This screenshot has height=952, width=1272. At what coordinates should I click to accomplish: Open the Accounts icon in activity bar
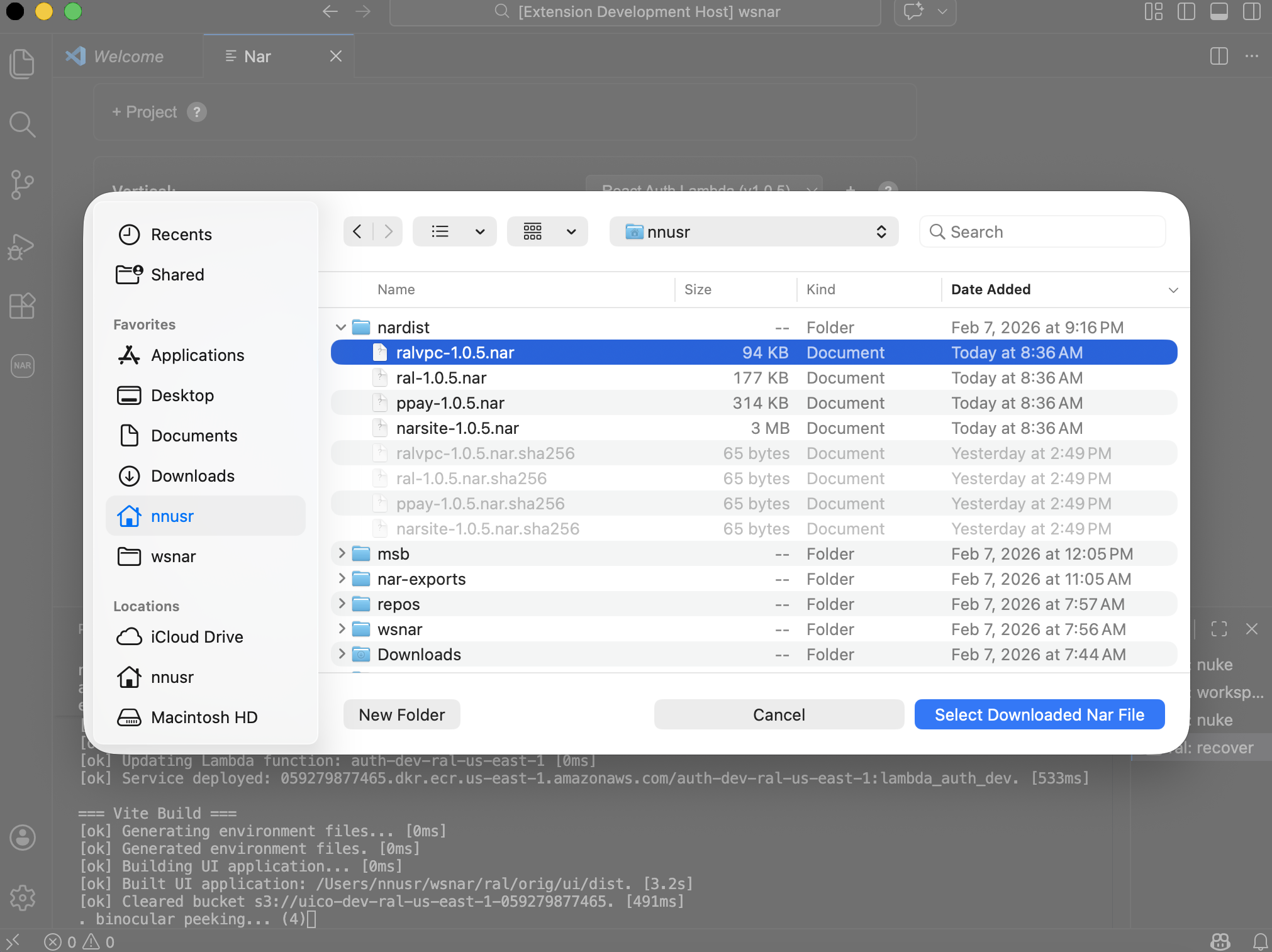22,838
